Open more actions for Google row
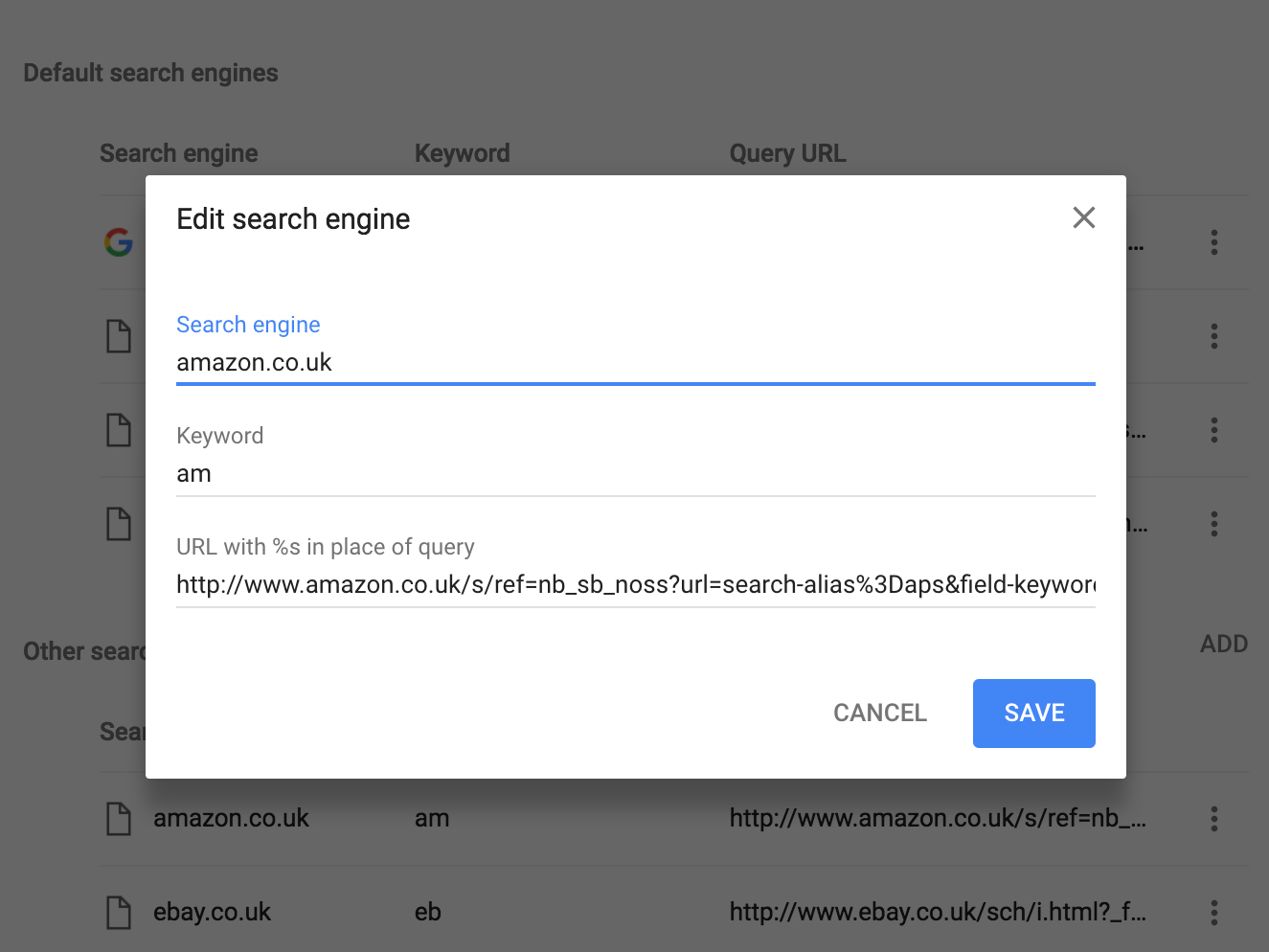The height and width of the screenshot is (952, 1269). pos(1213,242)
